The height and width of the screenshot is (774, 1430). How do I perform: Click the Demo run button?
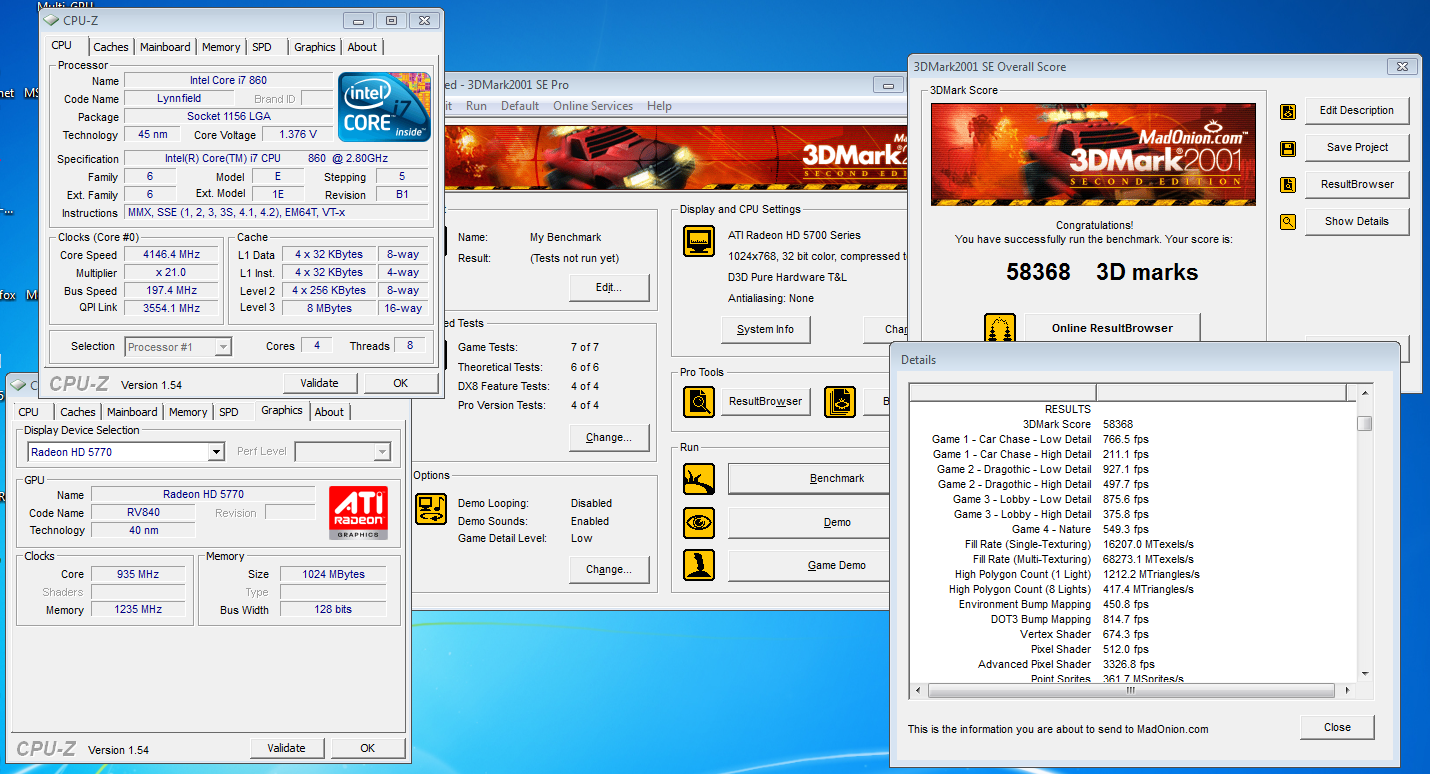(x=808, y=522)
